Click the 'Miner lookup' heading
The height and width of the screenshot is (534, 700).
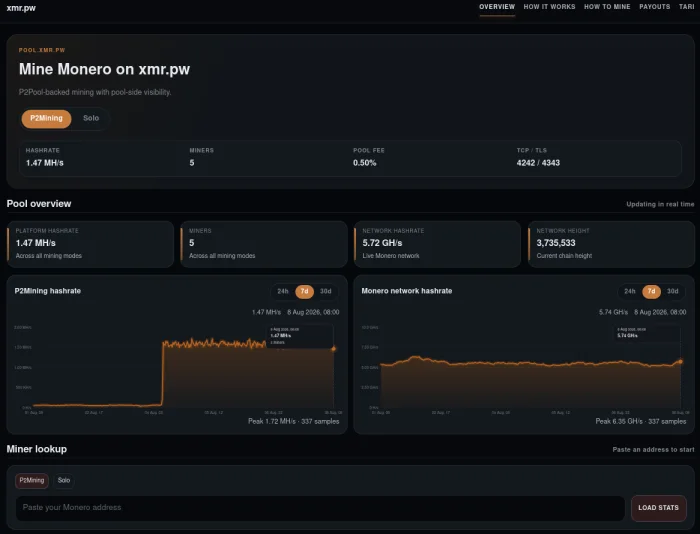(37, 449)
